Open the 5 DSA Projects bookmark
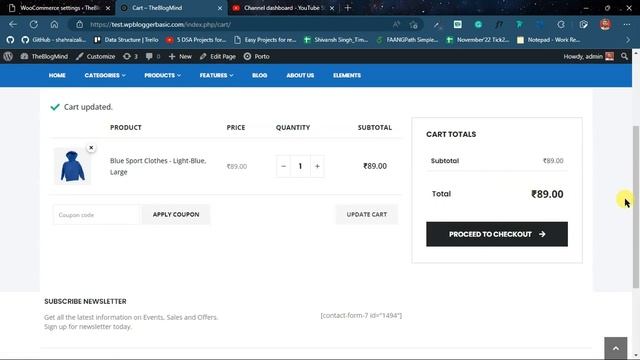This screenshot has width=640, height=360. point(196,40)
